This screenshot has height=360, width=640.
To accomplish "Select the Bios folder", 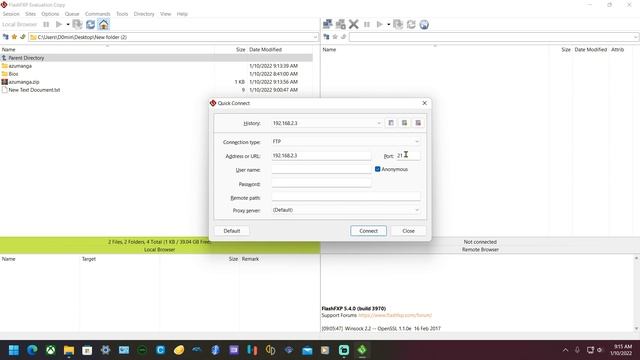I will pos(13,74).
